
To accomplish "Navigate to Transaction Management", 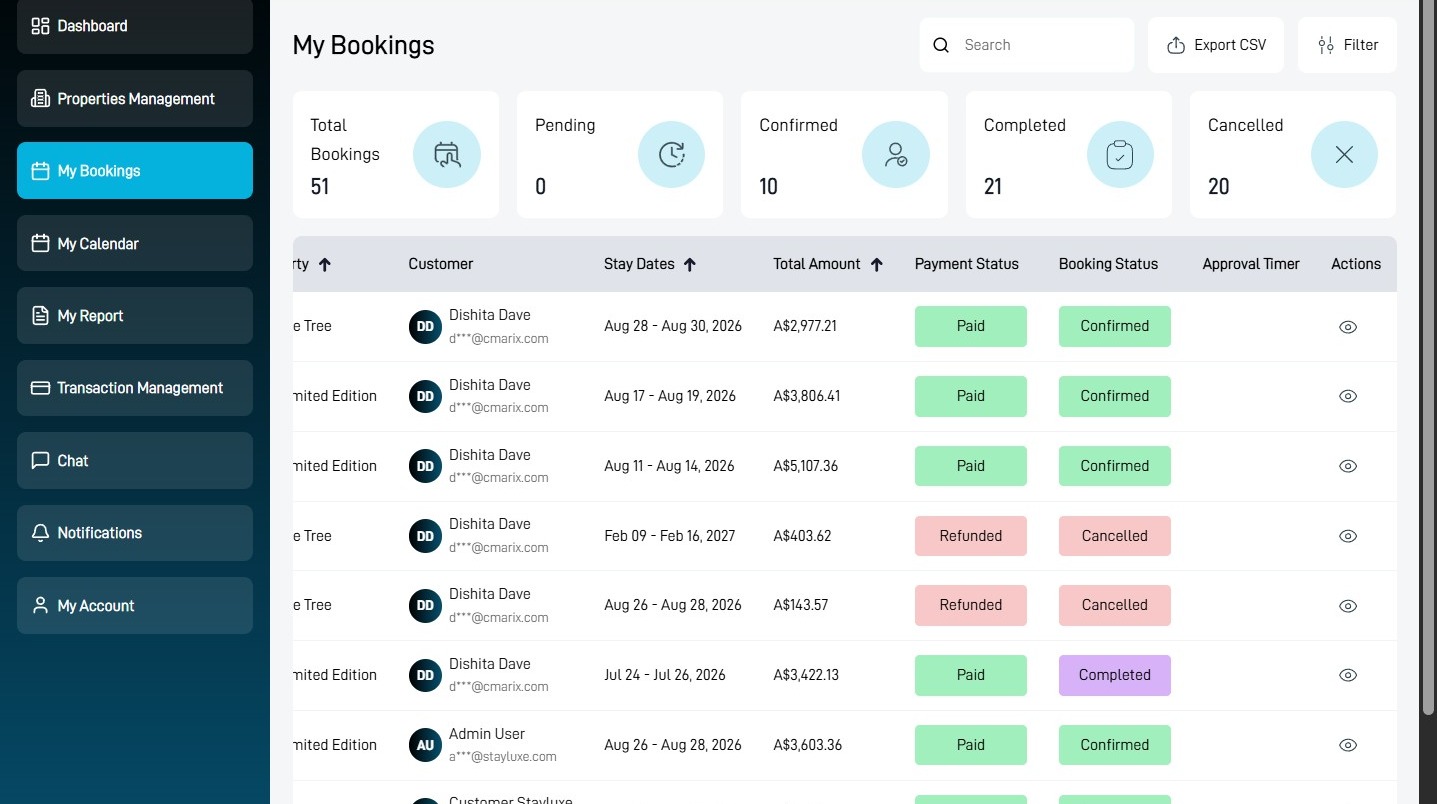I will pyautogui.click(x=135, y=388).
